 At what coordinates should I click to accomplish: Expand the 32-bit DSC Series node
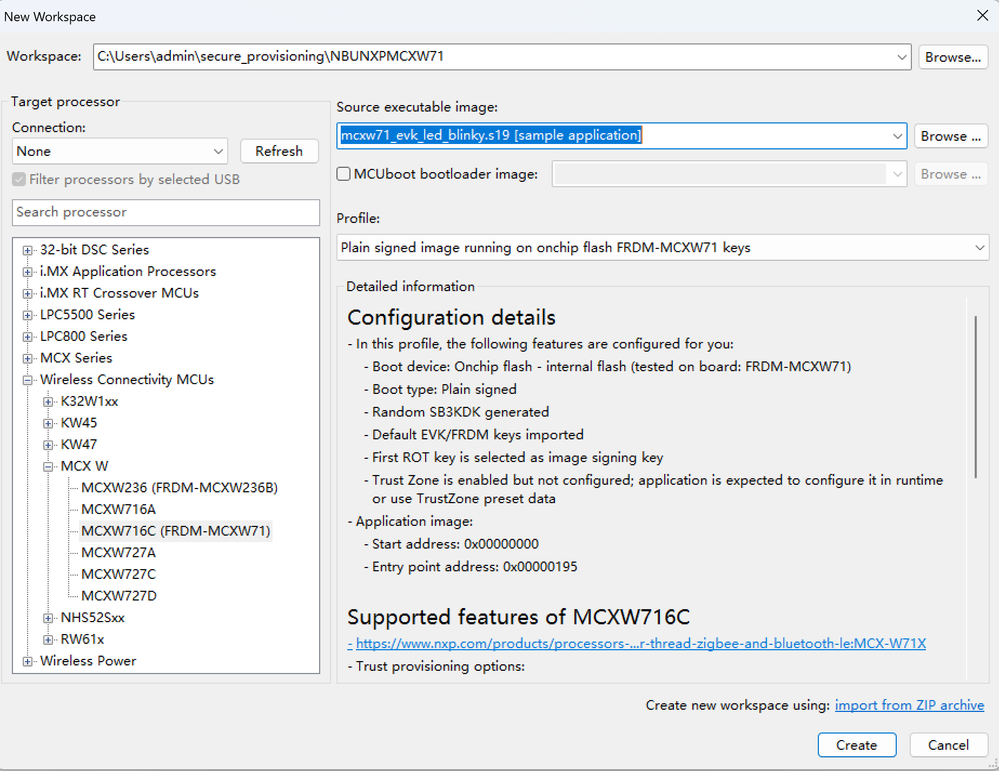28,250
